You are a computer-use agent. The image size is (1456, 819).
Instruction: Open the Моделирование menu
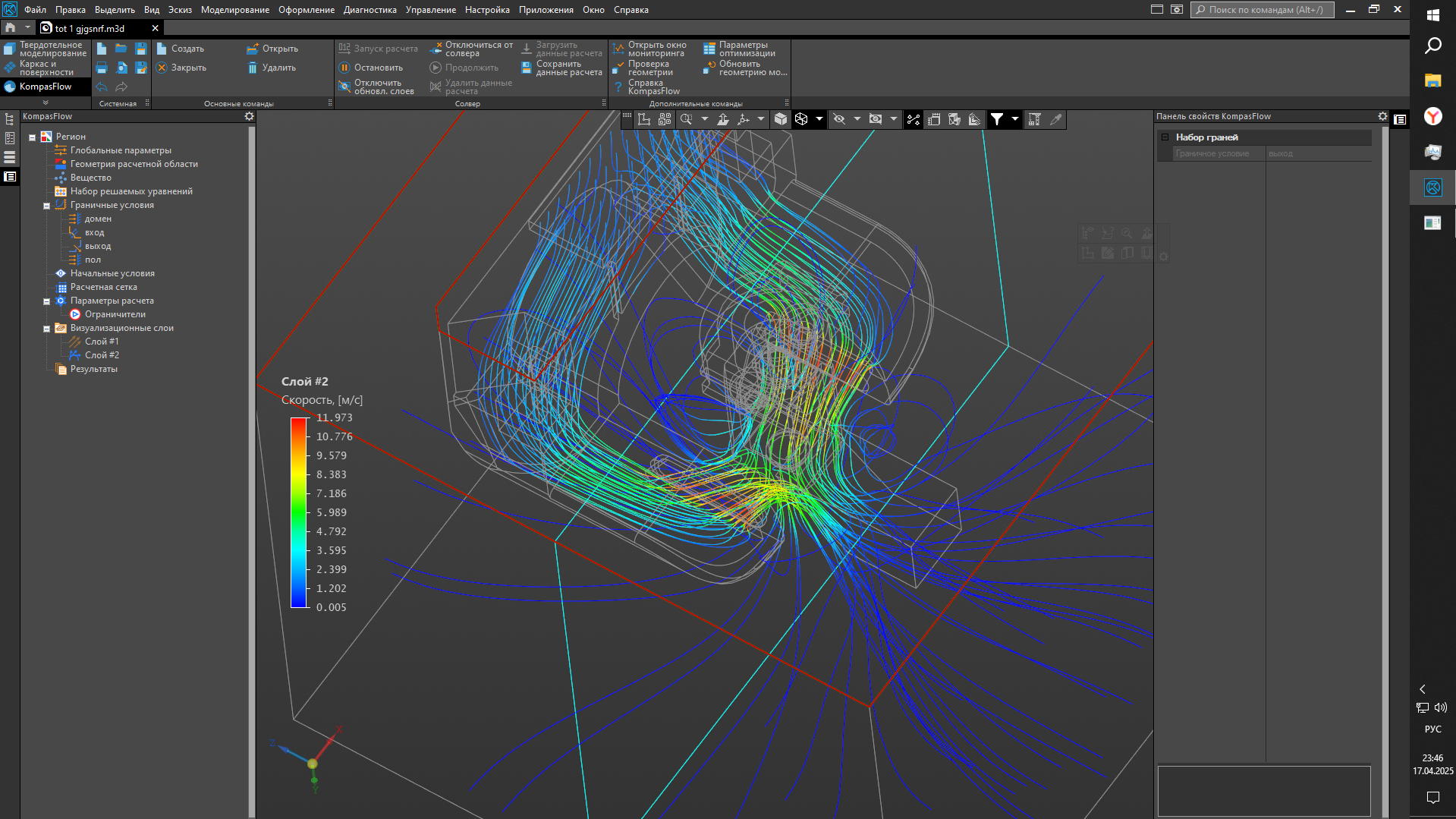(x=234, y=10)
